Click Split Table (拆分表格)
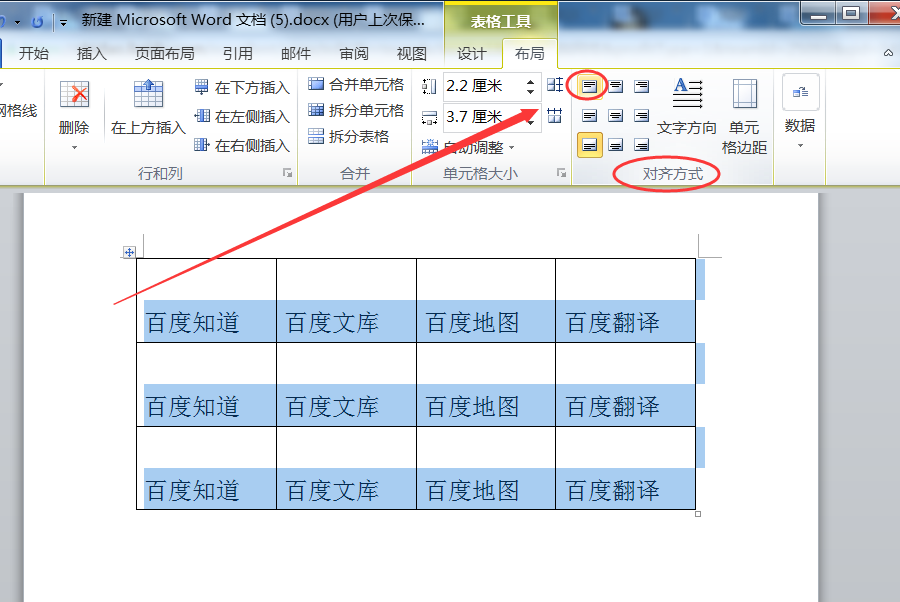The height and width of the screenshot is (602, 900). pos(348,136)
